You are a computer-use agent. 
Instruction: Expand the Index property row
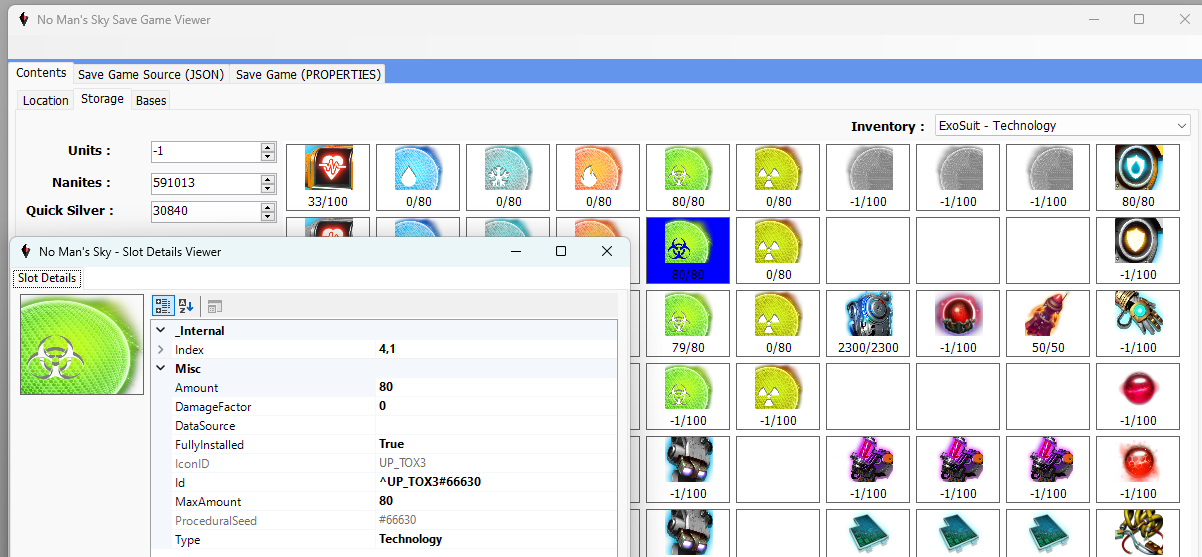[162, 350]
